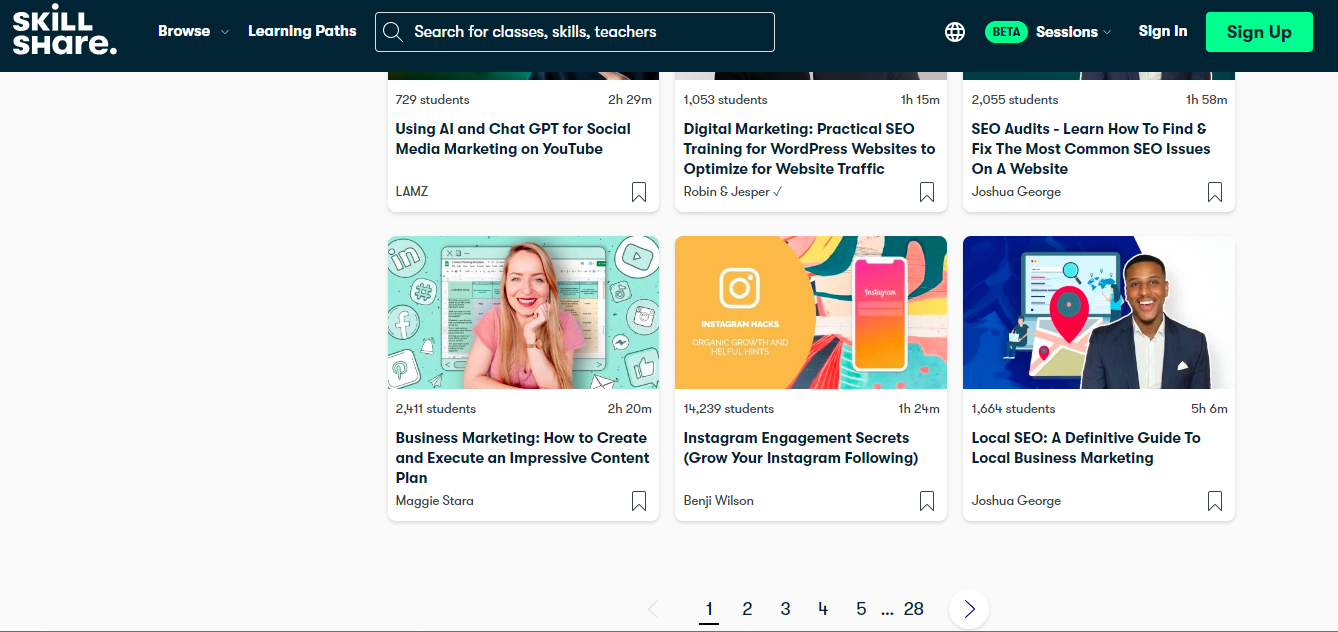Open Digital Marketing Practical SEO Training title

point(809,149)
